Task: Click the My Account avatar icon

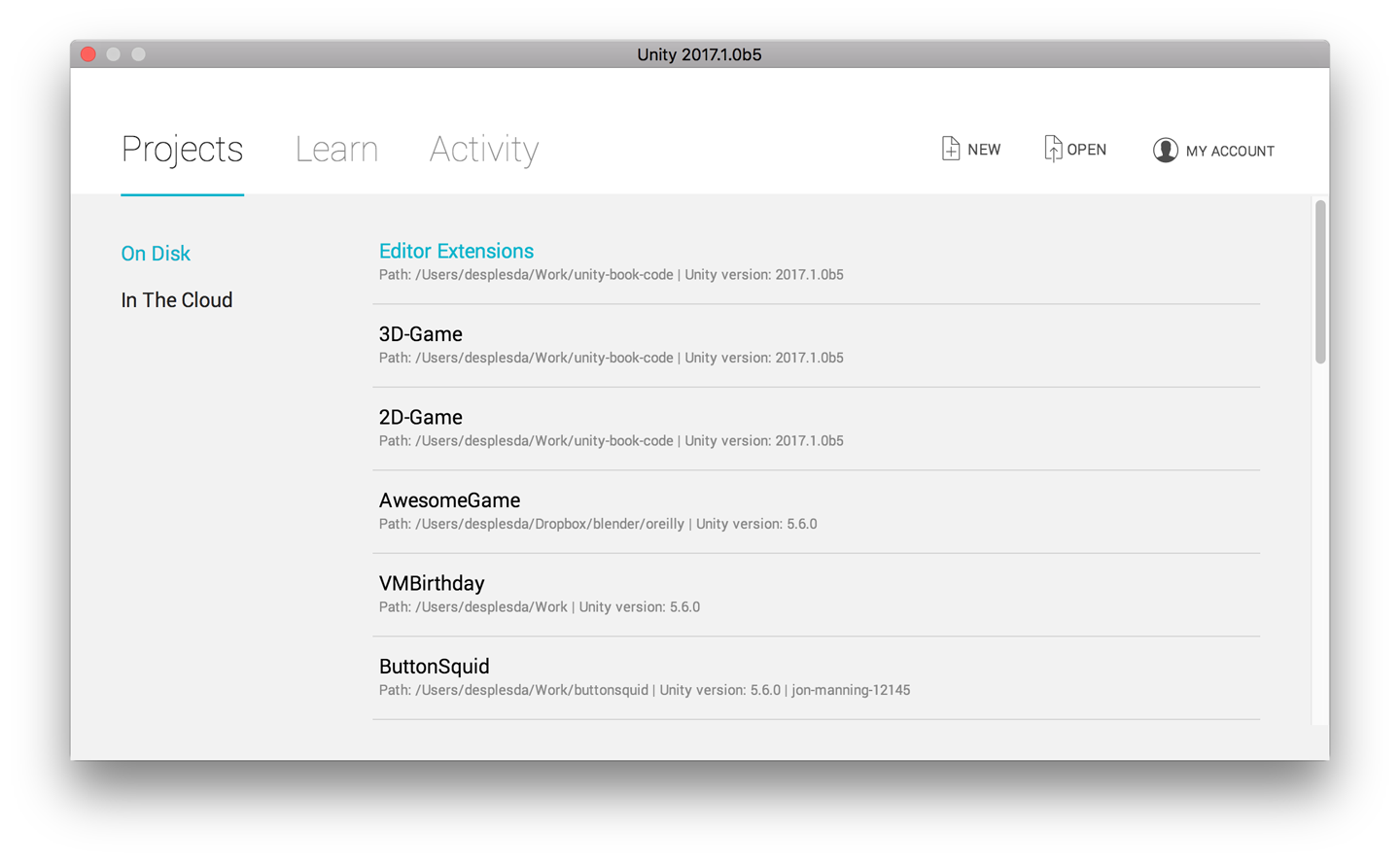Action: click(1165, 150)
